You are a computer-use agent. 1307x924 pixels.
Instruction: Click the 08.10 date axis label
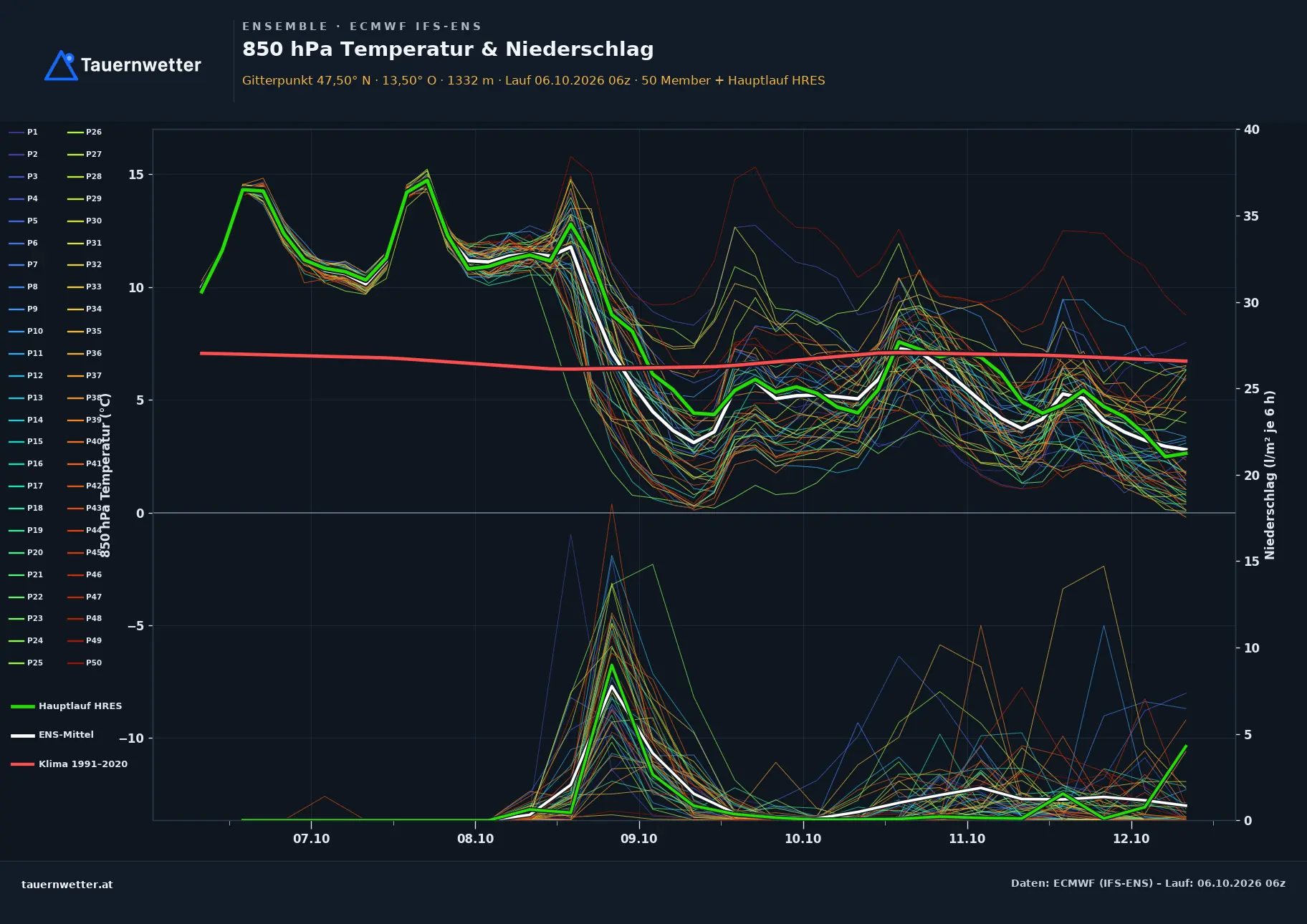click(x=476, y=839)
